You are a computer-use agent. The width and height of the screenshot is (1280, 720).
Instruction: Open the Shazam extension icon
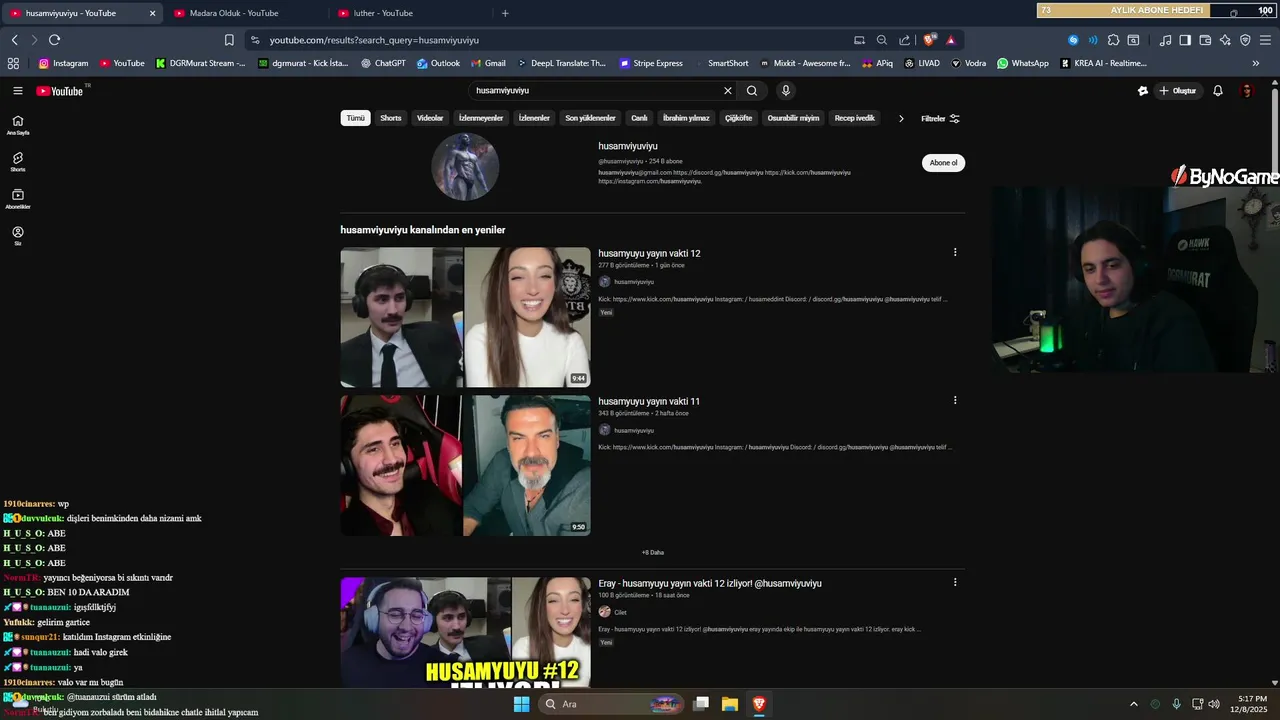point(1073,40)
